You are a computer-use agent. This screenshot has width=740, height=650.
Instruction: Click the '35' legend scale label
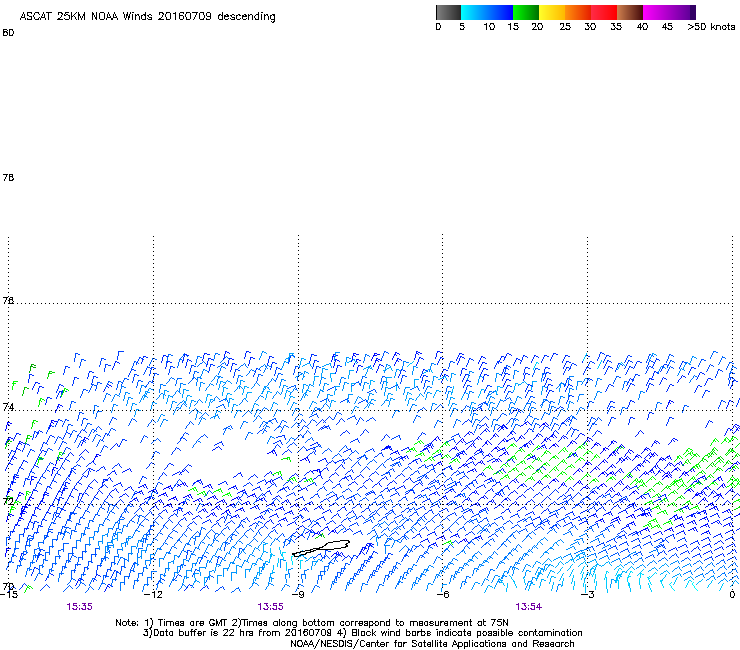(x=616, y=27)
